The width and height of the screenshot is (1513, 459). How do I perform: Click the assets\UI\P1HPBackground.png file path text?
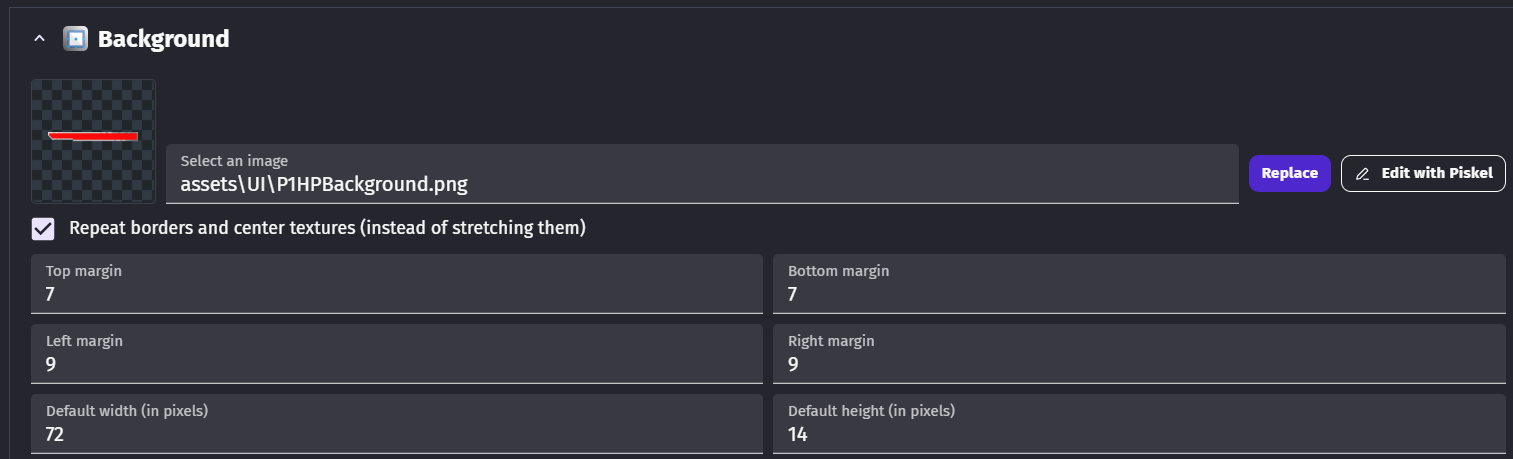pos(324,184)
